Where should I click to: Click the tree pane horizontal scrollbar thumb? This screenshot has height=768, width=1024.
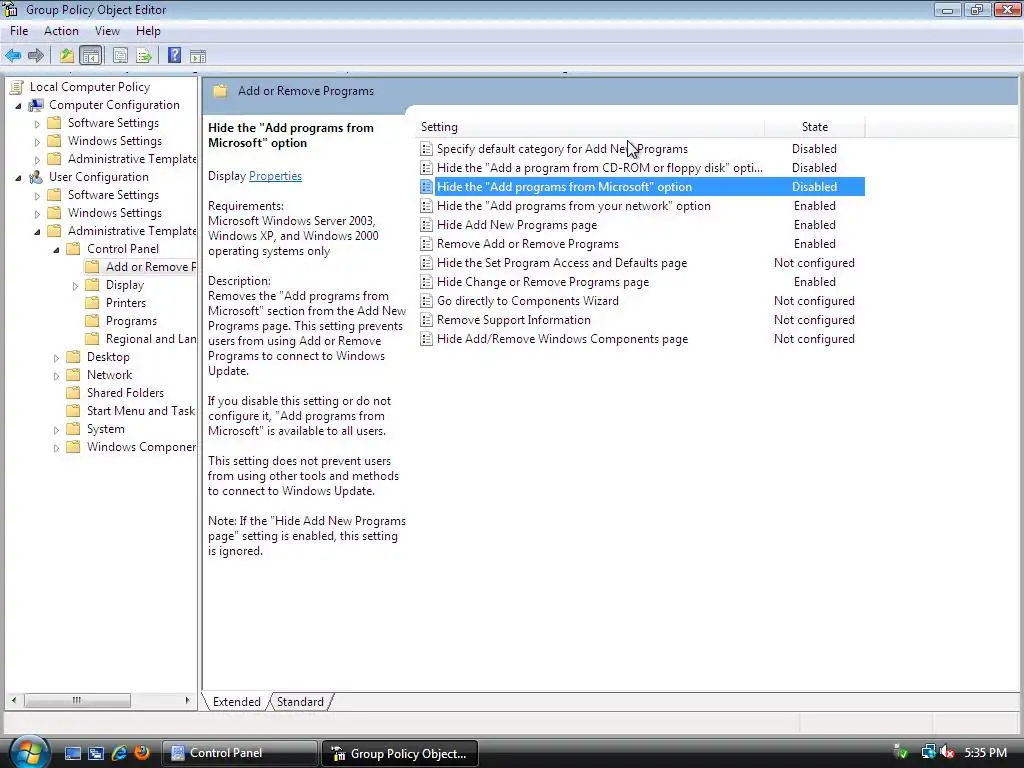[x=77, y=700]
